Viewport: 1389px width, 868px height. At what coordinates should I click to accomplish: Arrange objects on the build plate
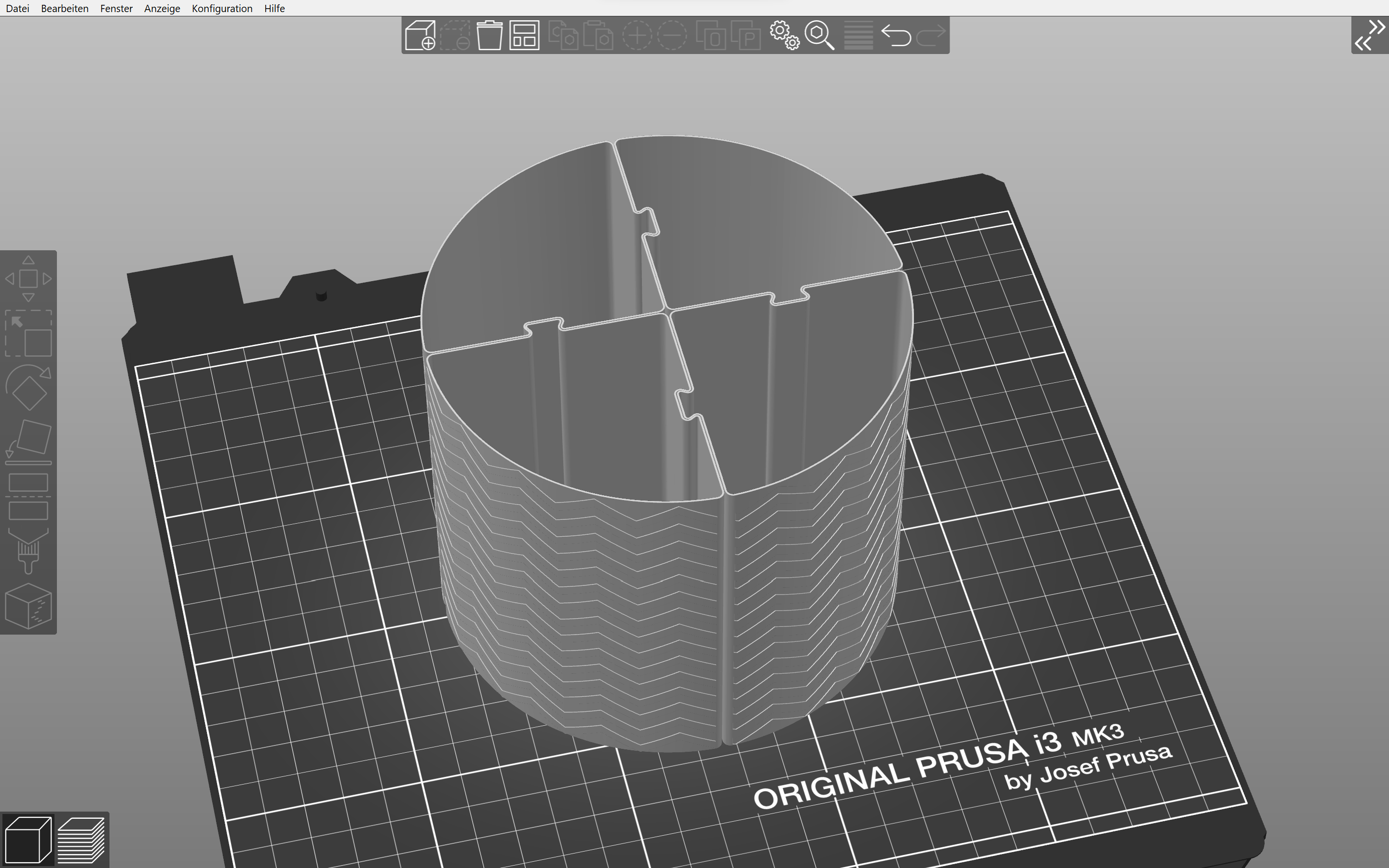[523, 36]
